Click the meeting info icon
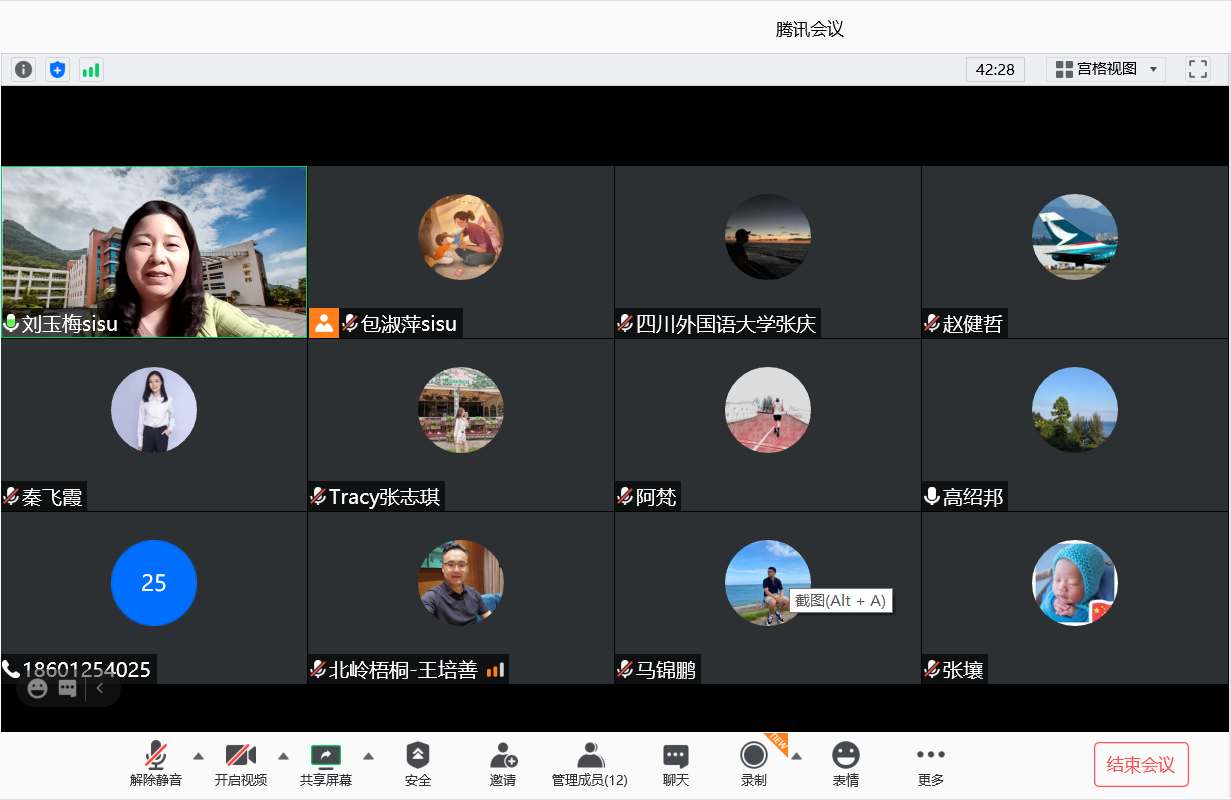Image resolution: width=1231 pixels, height=800 pixels. pyautogui.click(x=23, y=70)
